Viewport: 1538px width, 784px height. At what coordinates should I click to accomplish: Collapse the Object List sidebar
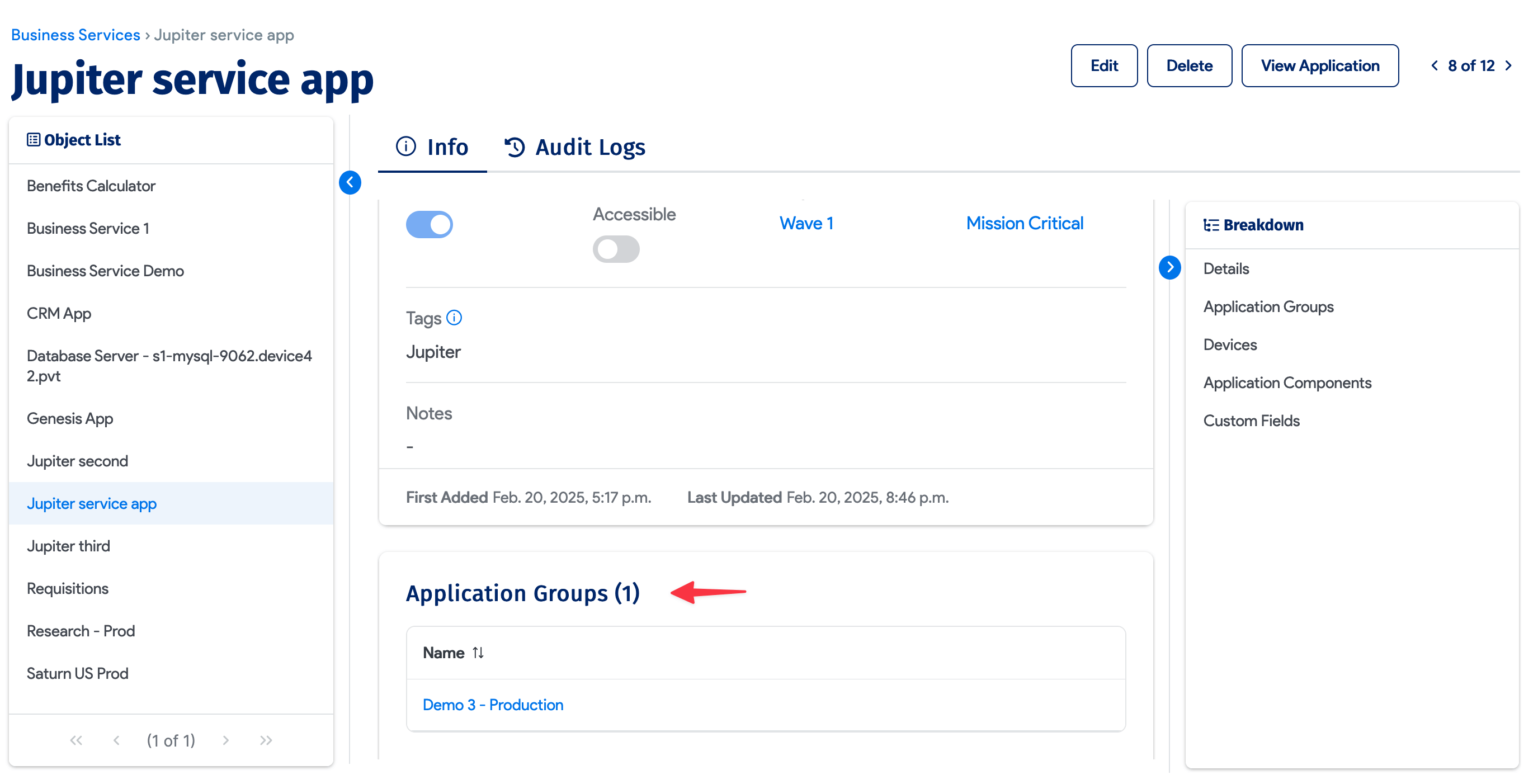[351, 183]
